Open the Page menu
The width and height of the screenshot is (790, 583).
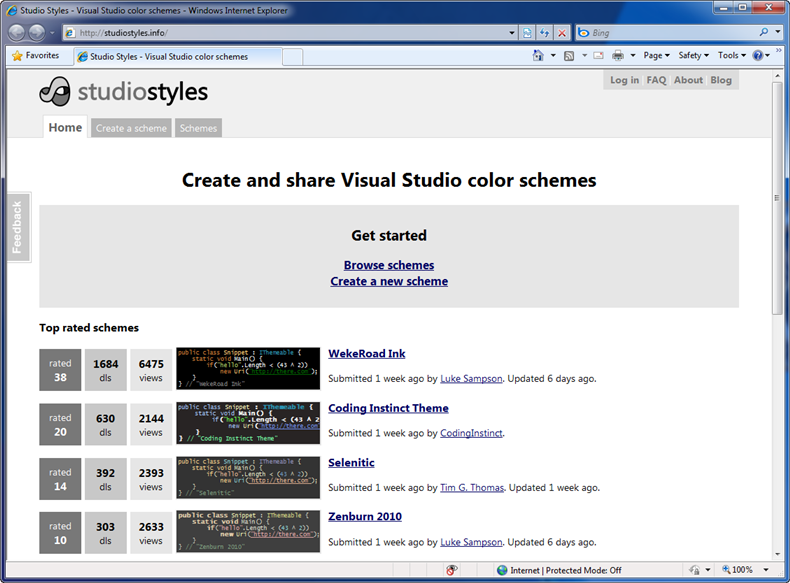(656, 55)
